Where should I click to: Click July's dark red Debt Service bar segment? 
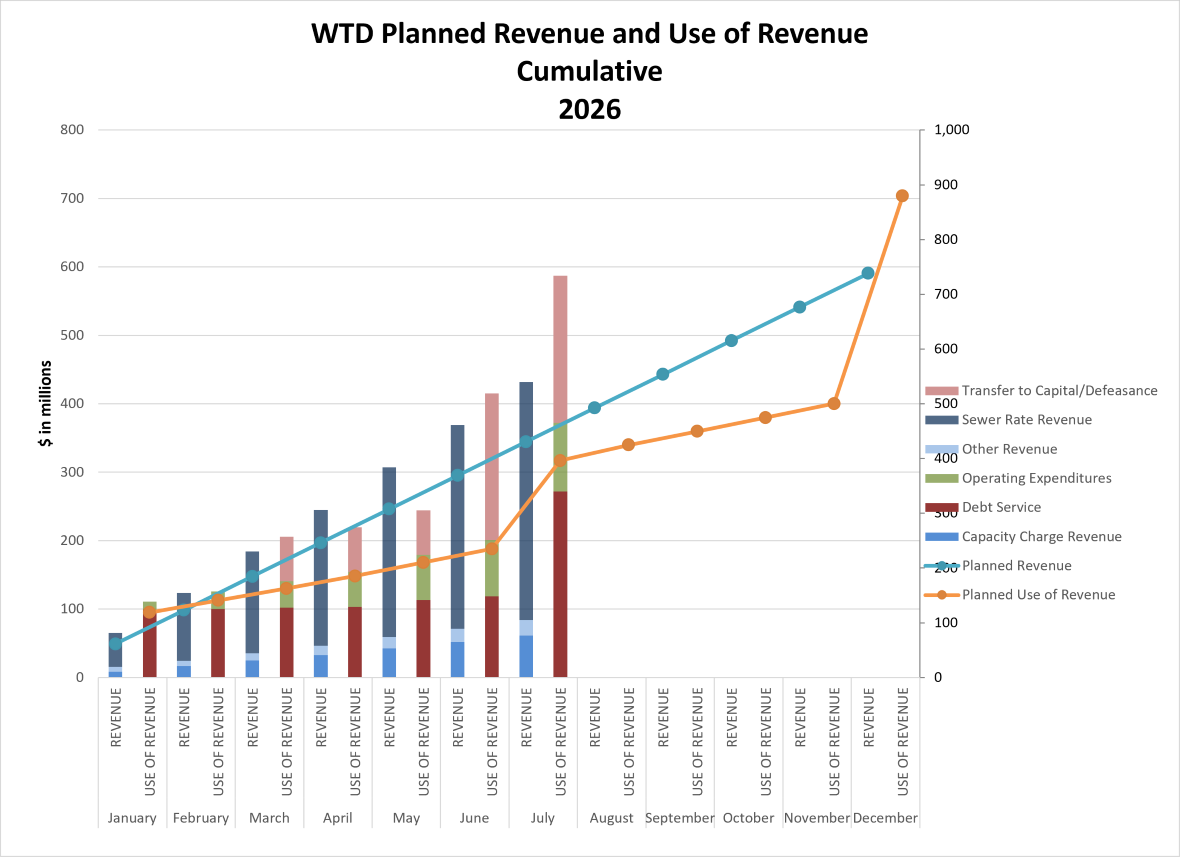coord(560,584)
